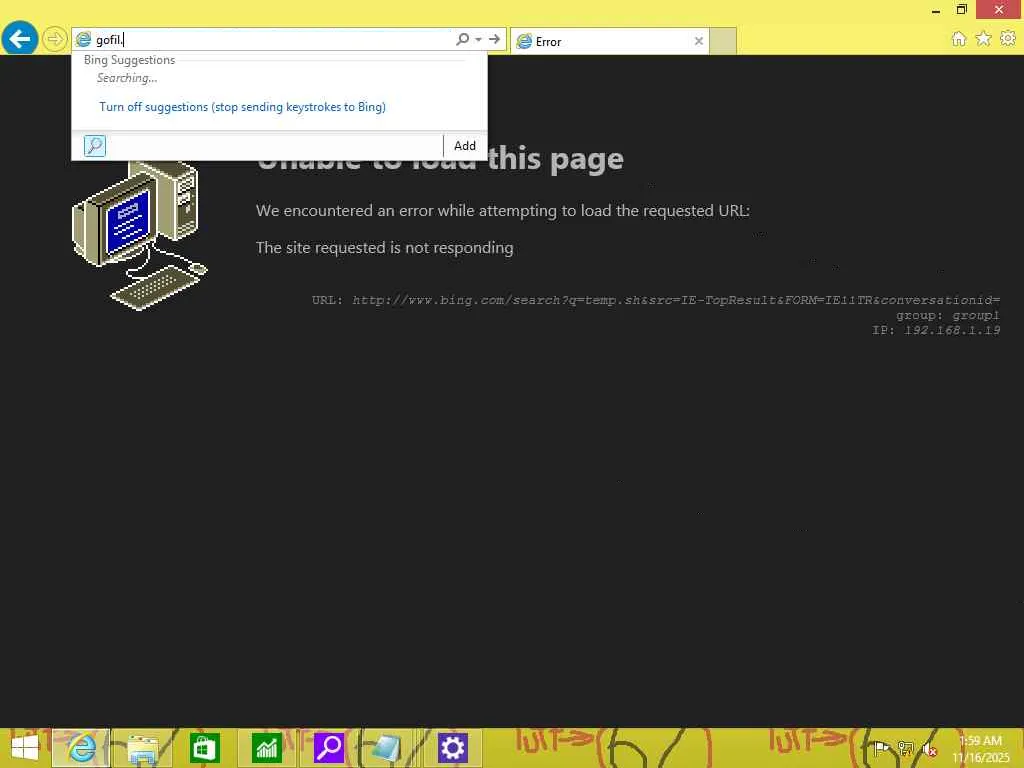1024x768 pixels.
Task: Open Internet Explorer in the taskbar
Action: coord(81,748)
